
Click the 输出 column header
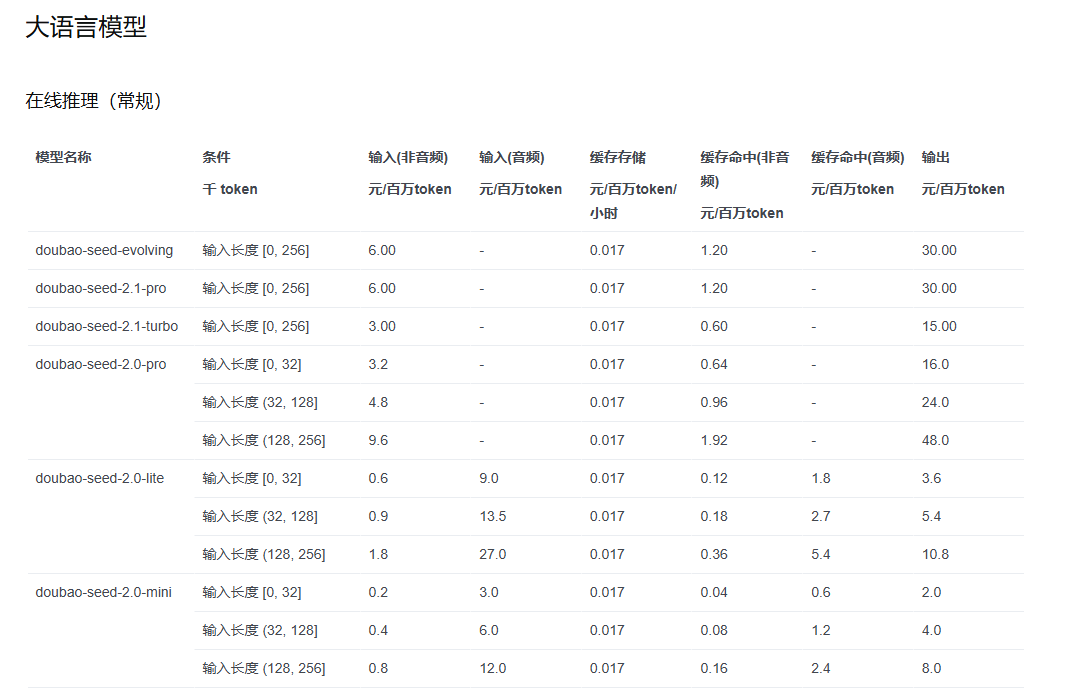tap(936, 157)
